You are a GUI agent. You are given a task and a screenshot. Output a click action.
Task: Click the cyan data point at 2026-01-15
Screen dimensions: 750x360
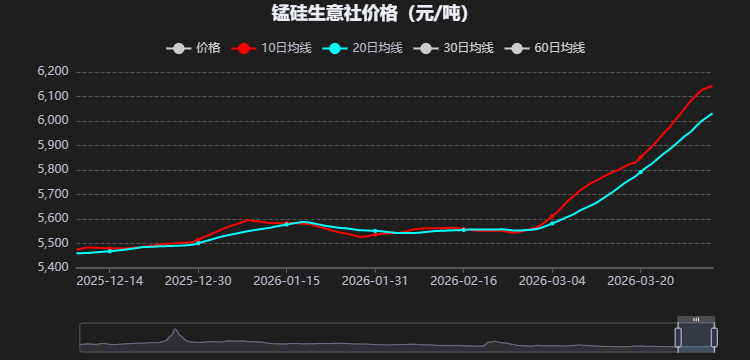[287, 224]
